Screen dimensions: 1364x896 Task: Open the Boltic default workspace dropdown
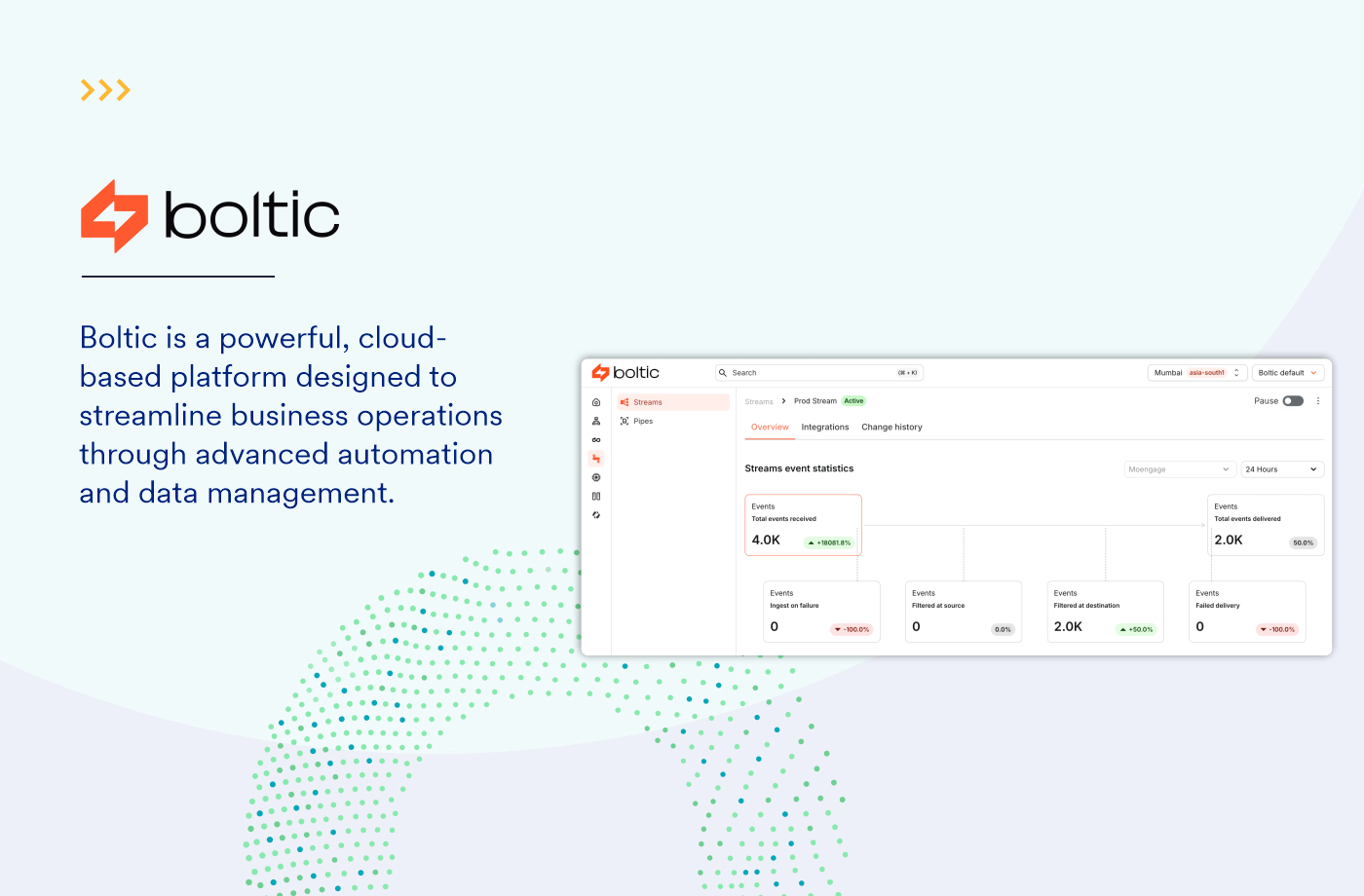pos(1287,373)
